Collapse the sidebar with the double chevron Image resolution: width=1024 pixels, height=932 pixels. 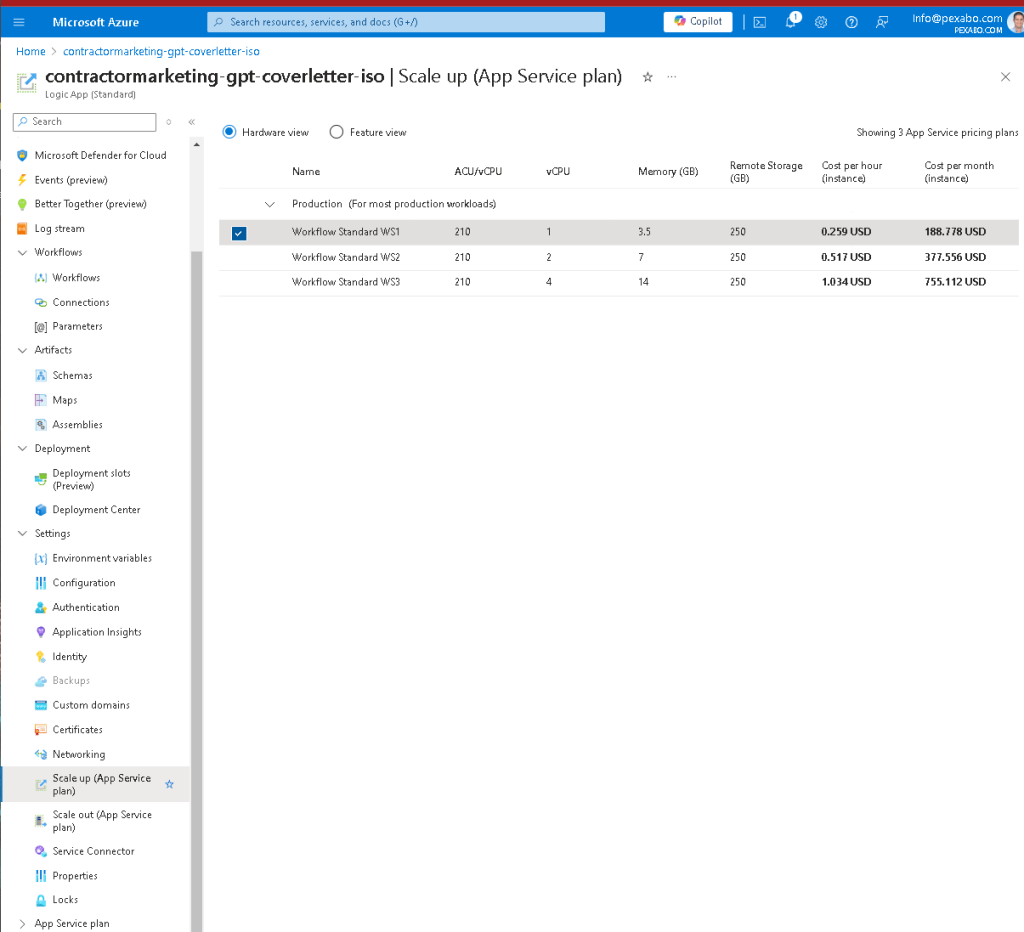click(x=191, y=122)
